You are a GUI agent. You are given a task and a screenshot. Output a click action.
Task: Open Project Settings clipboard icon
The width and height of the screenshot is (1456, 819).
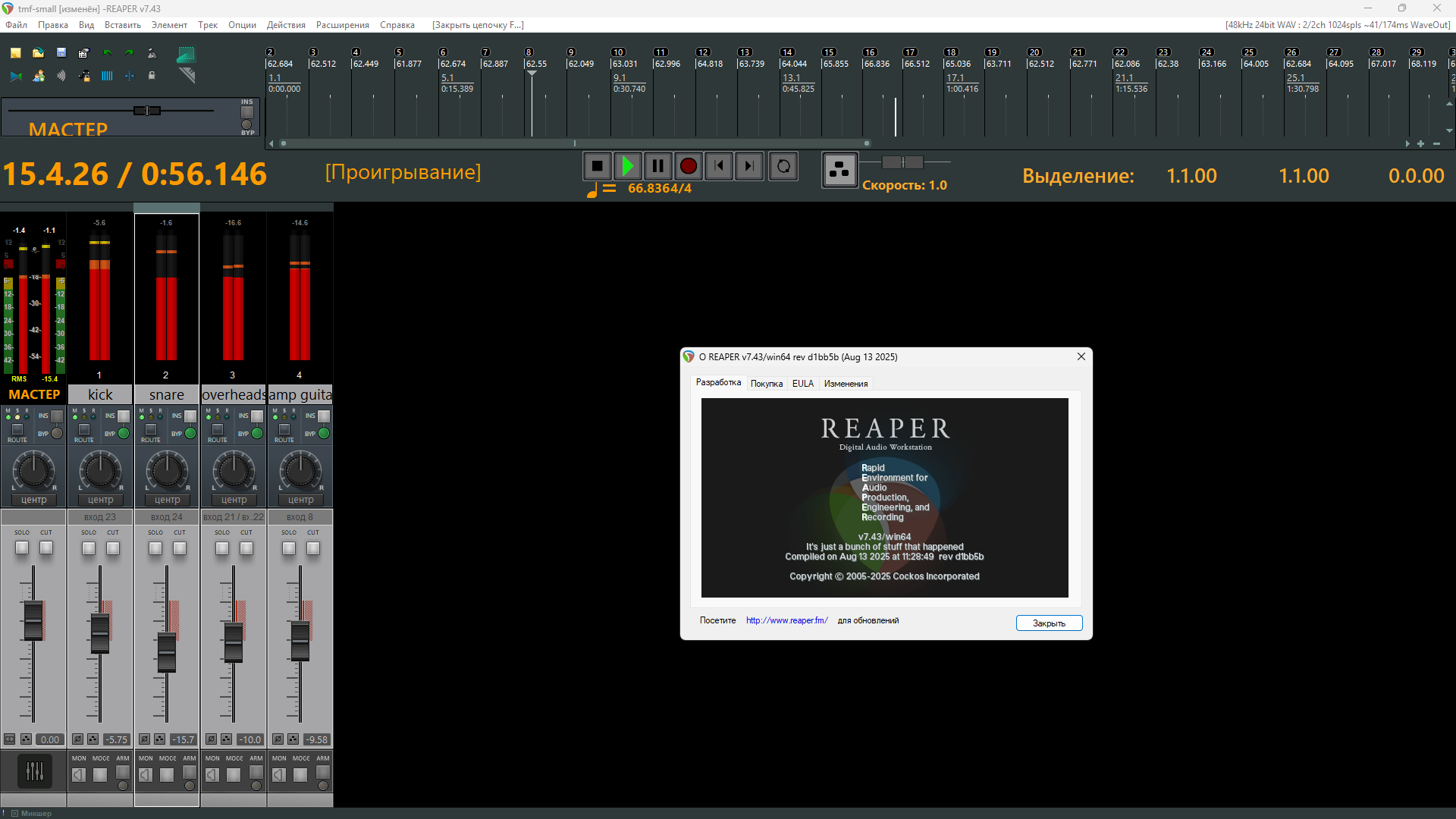[x=83, y=53]
